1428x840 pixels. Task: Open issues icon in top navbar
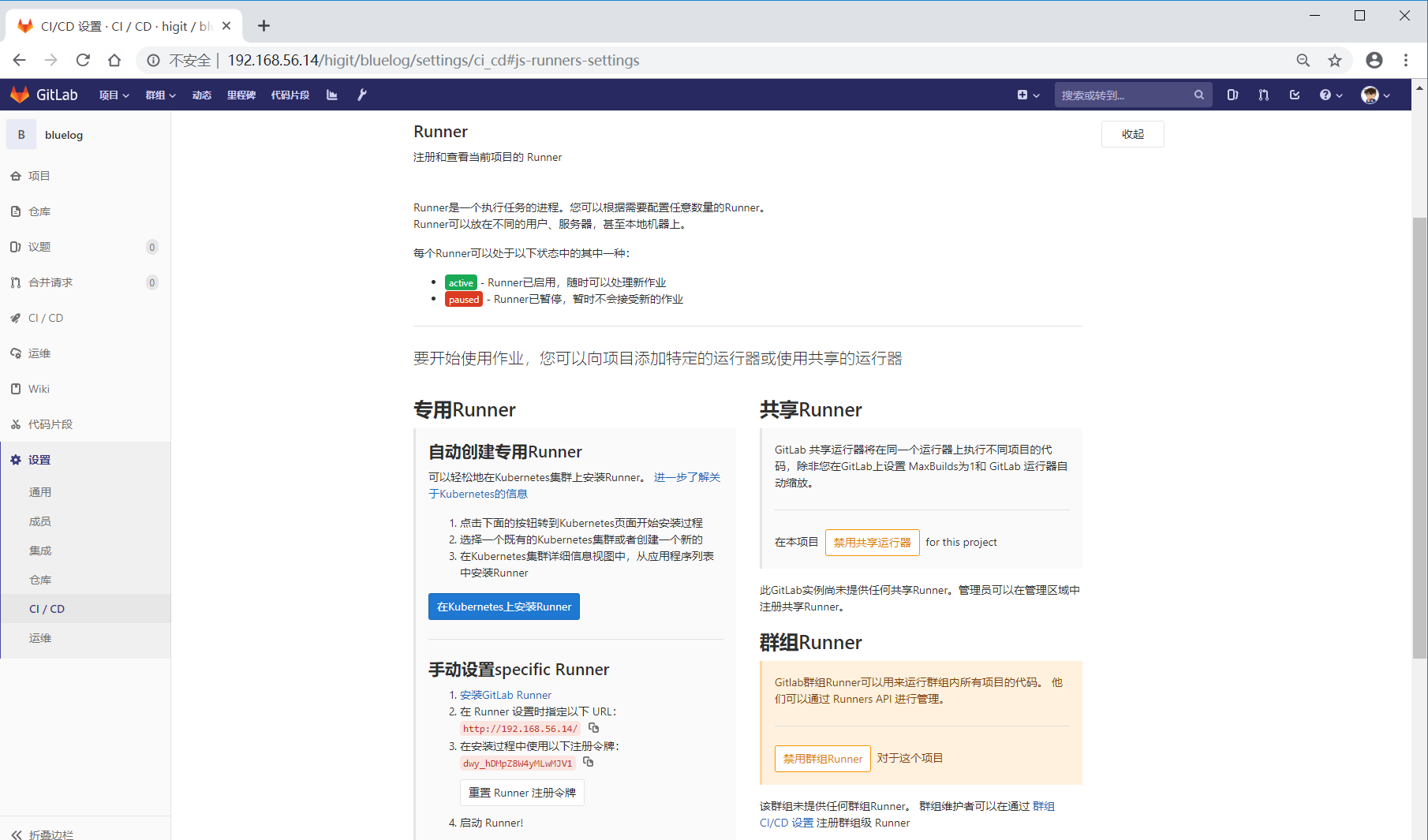pos(1232,95)
